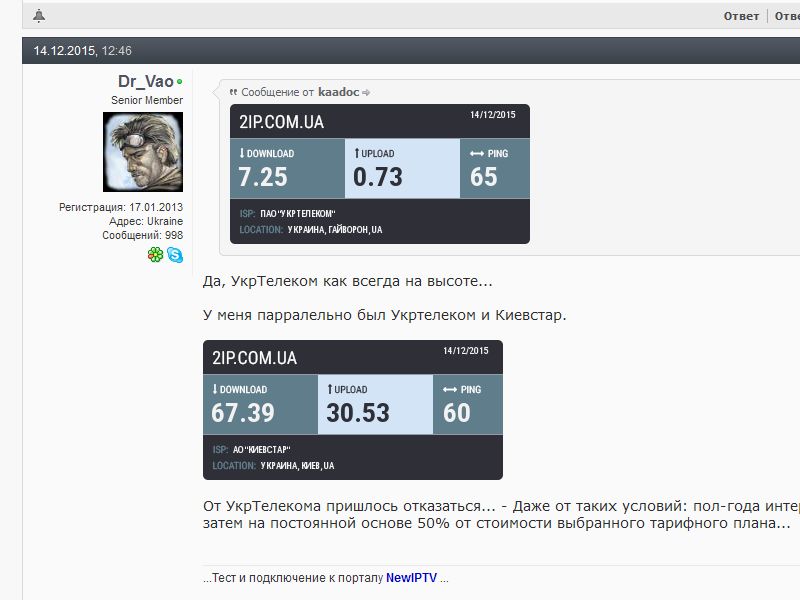This screenshot has height=600, width=800.
Task: Select text 'Да, УкрТелеком как всегда на высоте...'
Action: 347,281
